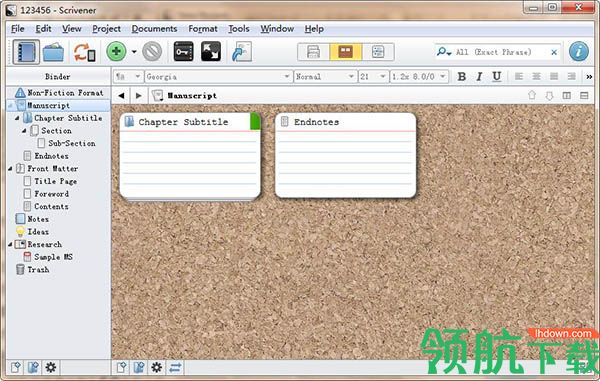Screen dimensions: 600x381
Task: Navigate back in document history
Action: click(121, 96)
